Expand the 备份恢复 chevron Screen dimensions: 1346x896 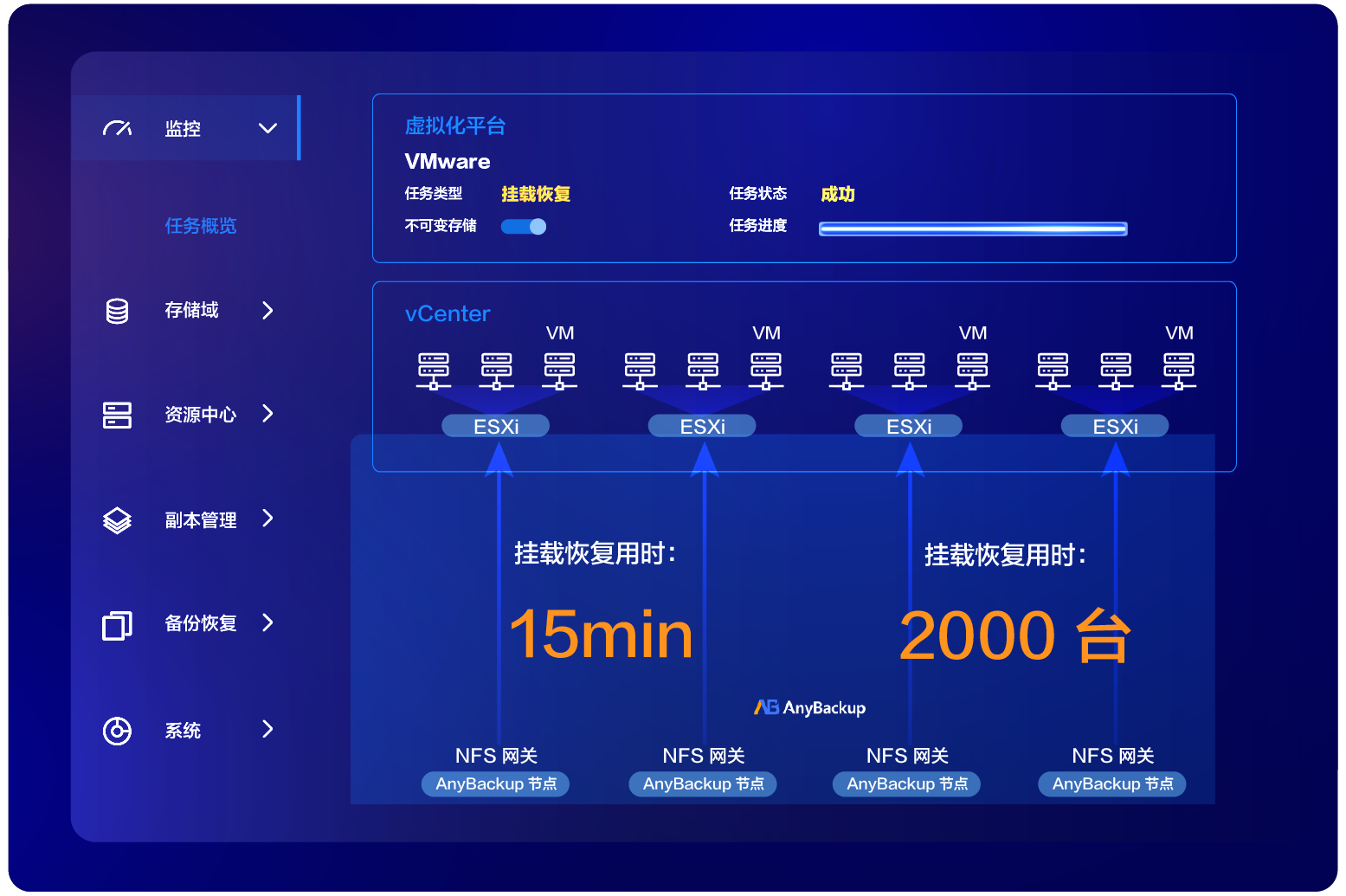pyautogui.click(x=267, y=622)
